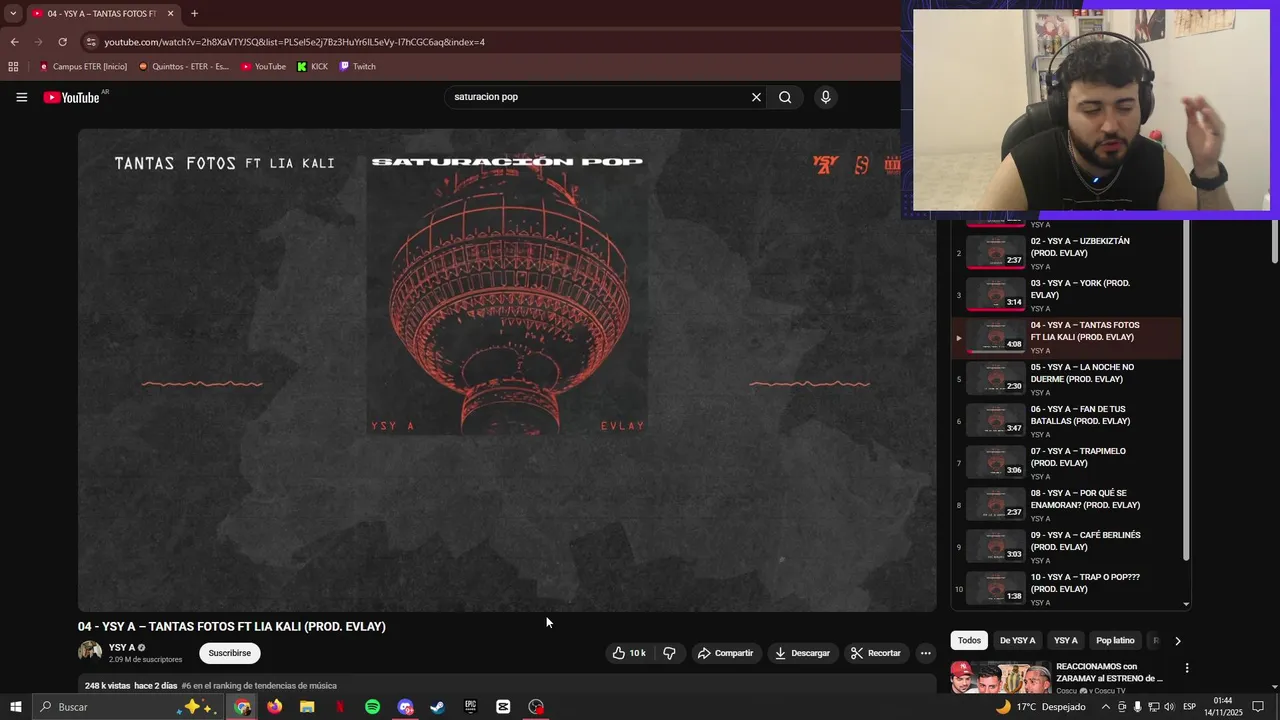Screen dimensions: 1280x720
Task: Open the Chrome apps grid in bookmarks bar
Action: click(x=13, y=67)
